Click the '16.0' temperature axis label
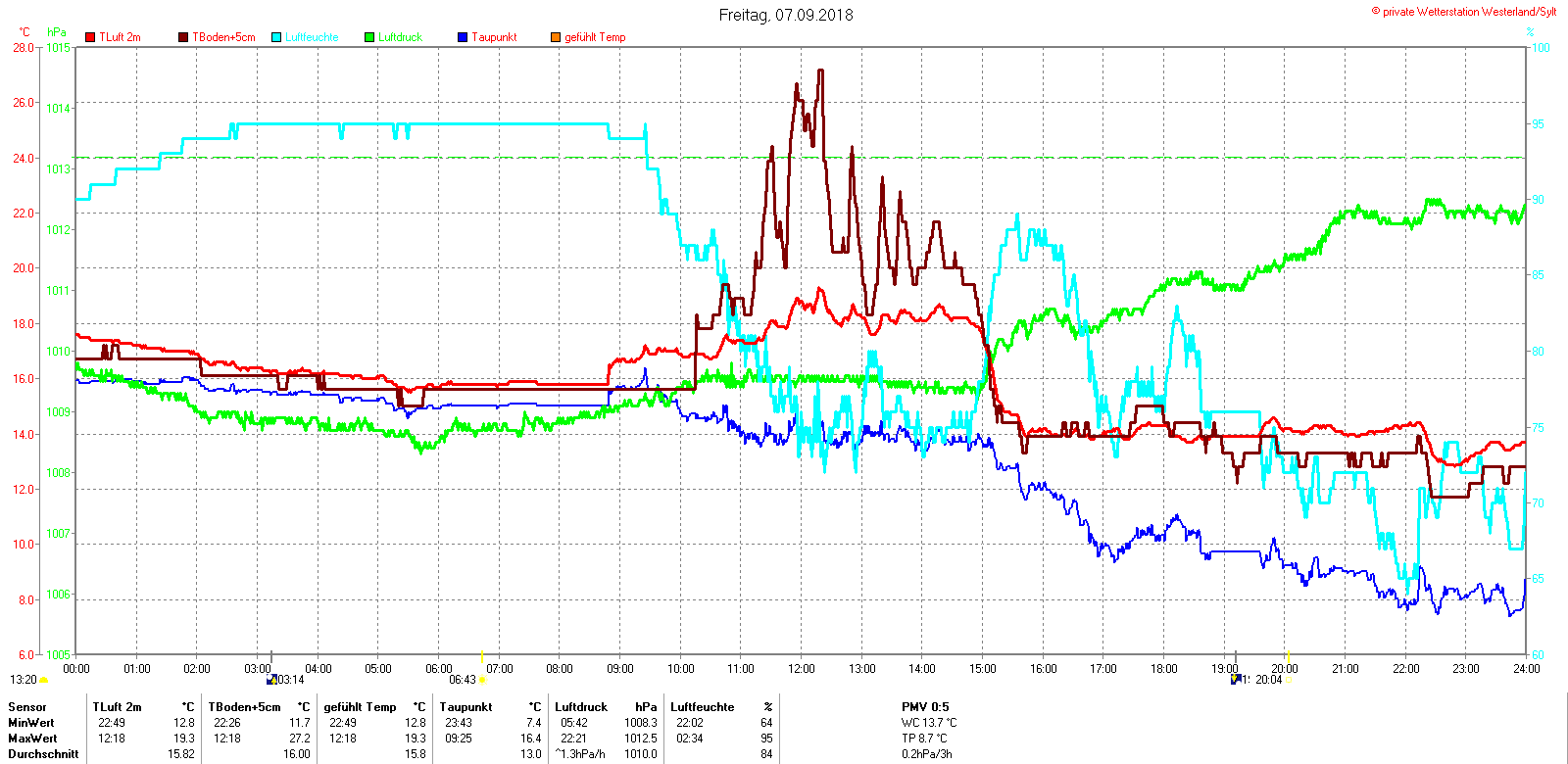 pyautogui.click(x=24, y=378)
